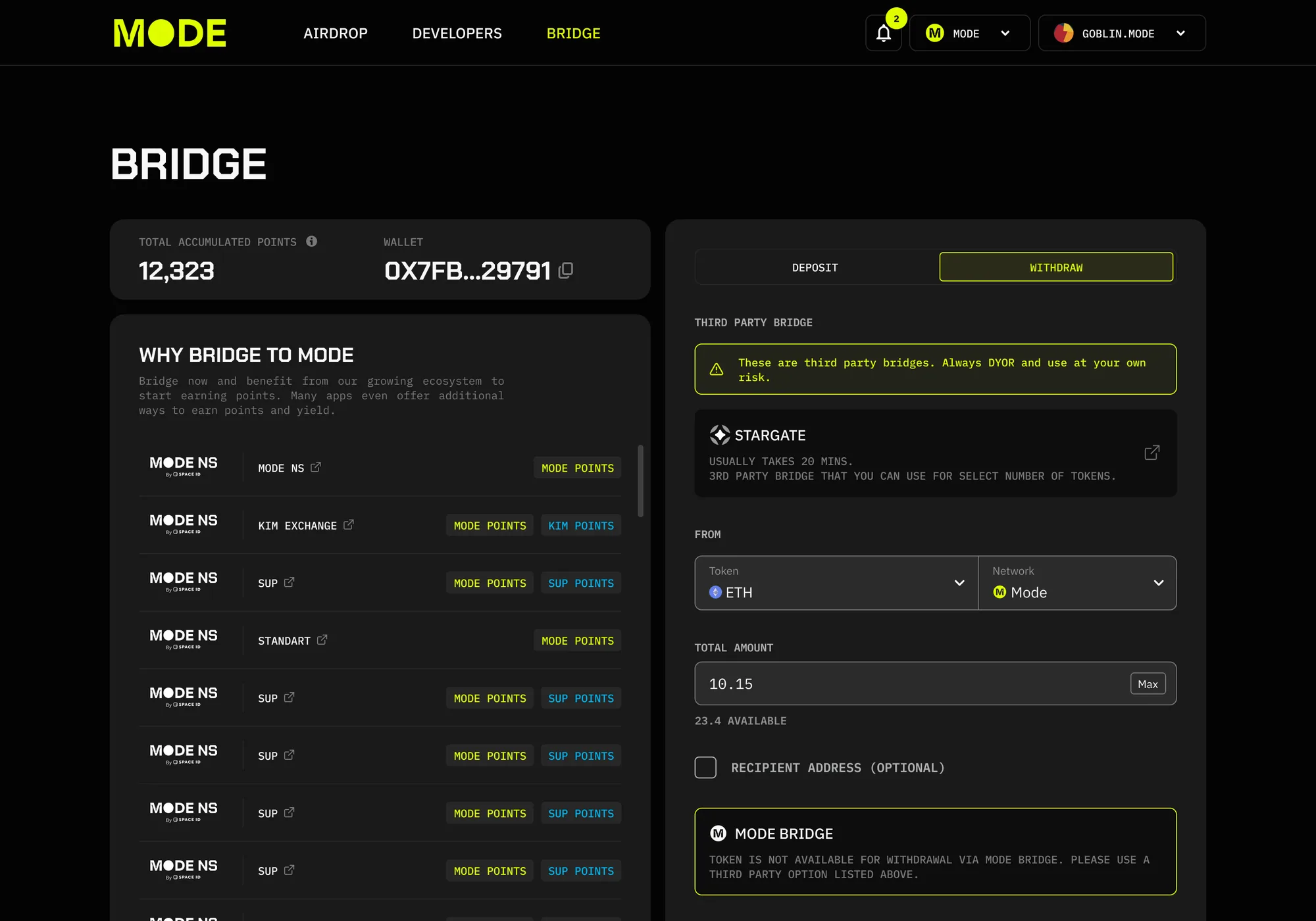Viewport: 1316px width, 921px height.
Task: Click the MODE NS logo in STANDART row
Action: click(x=184, y=639)
